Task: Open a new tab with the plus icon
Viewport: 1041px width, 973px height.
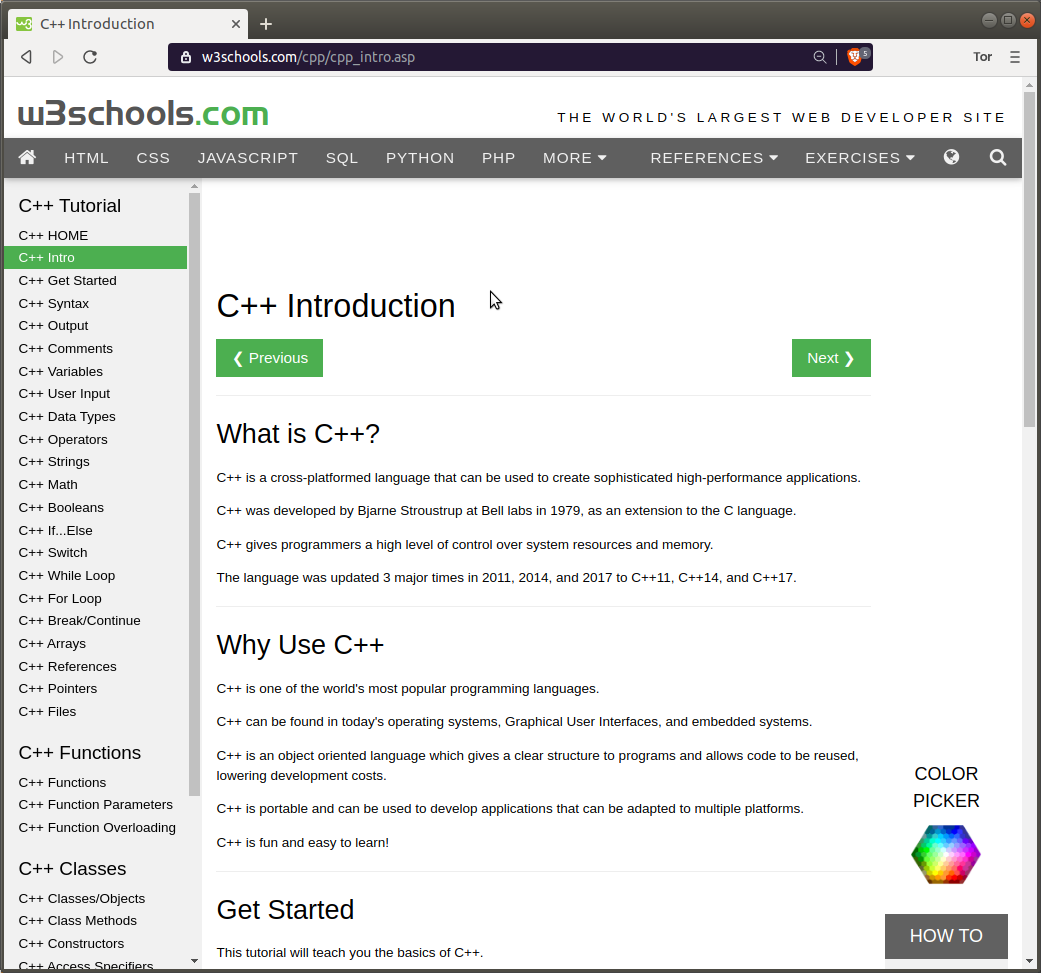Action: tap(266, 25)
